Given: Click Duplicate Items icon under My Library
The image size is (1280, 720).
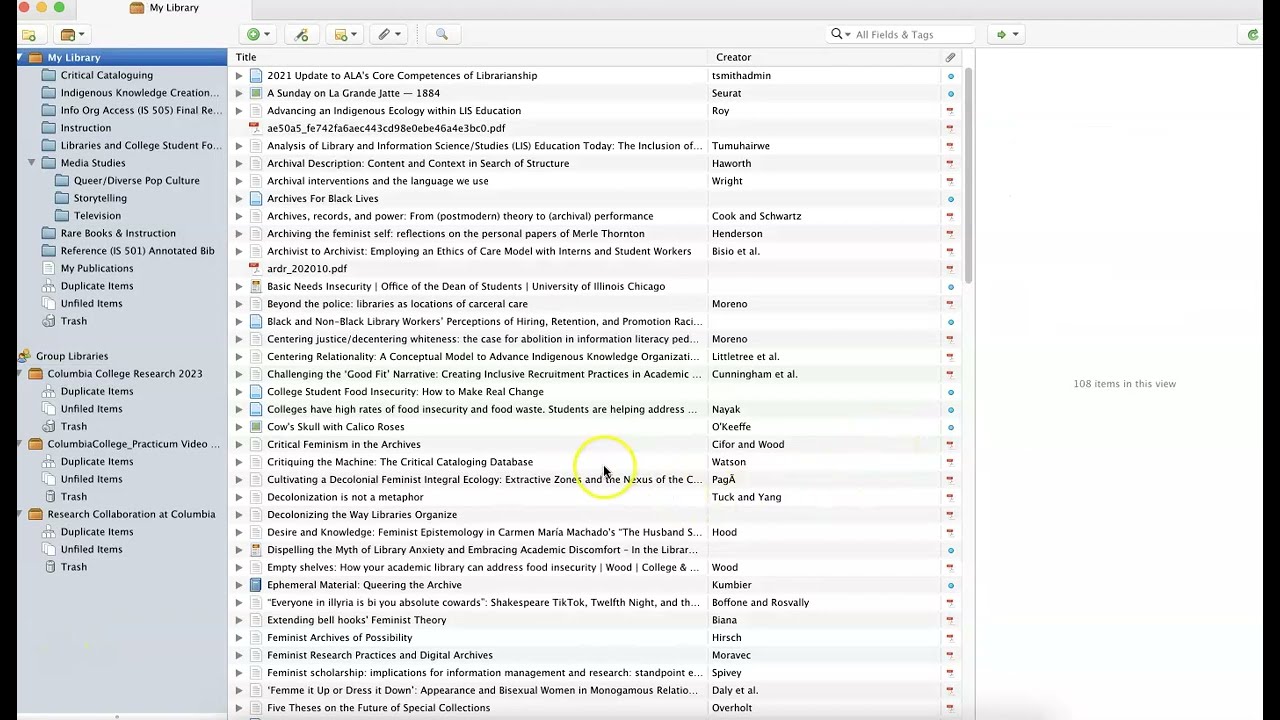Looking at the screenshot, I should (50, 286).
